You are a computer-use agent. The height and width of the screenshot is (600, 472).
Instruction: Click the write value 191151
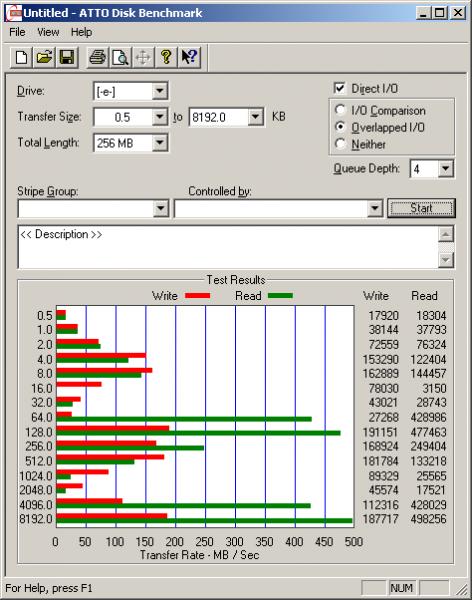click(381, 432)
